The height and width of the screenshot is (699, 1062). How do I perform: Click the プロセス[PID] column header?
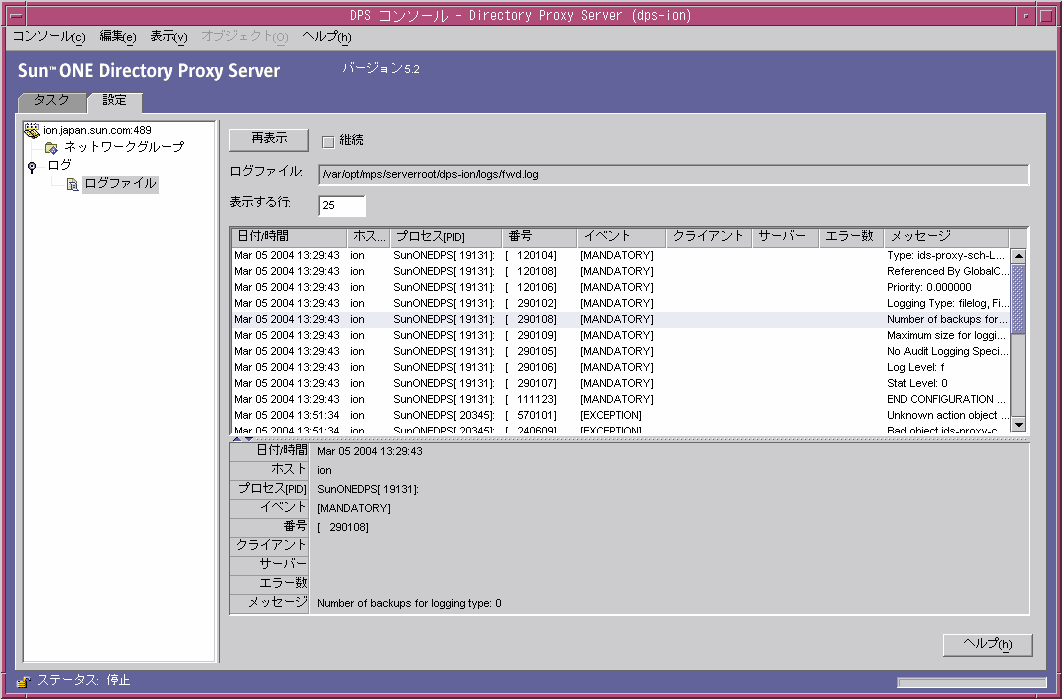446,237
